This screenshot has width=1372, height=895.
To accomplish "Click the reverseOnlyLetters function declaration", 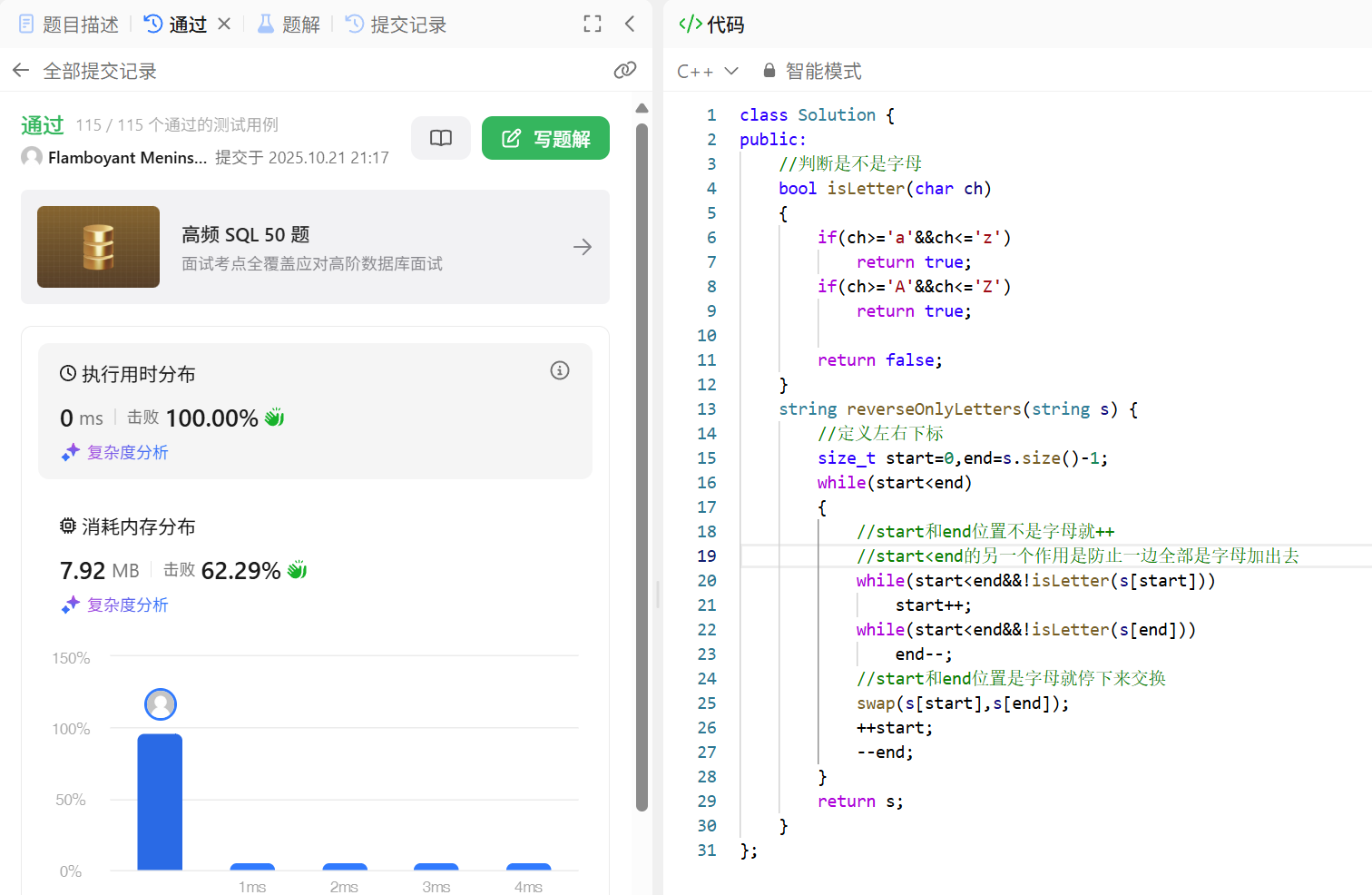I will (958, 409).
